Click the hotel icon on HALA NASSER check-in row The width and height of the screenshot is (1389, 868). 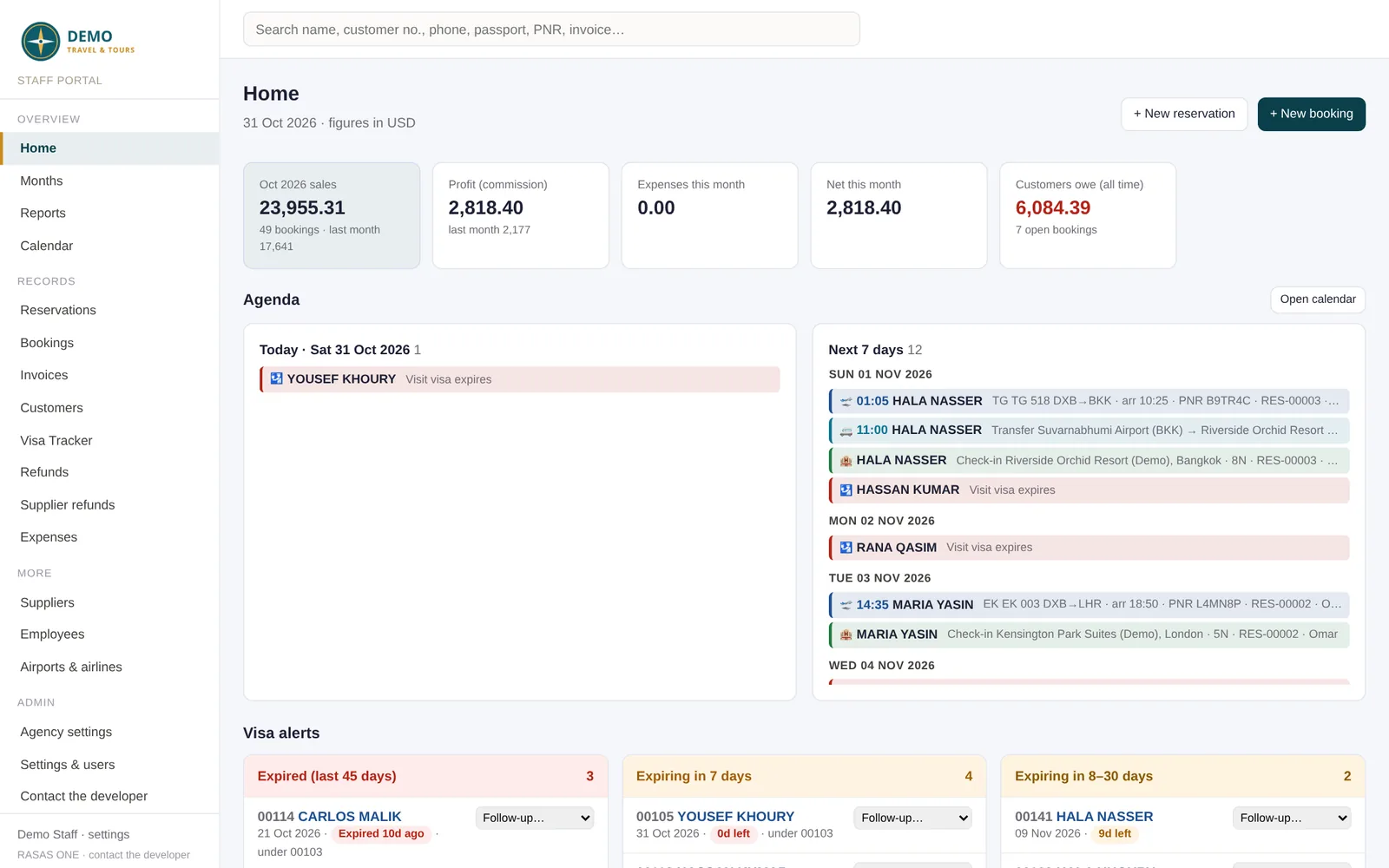click(846, 460)
